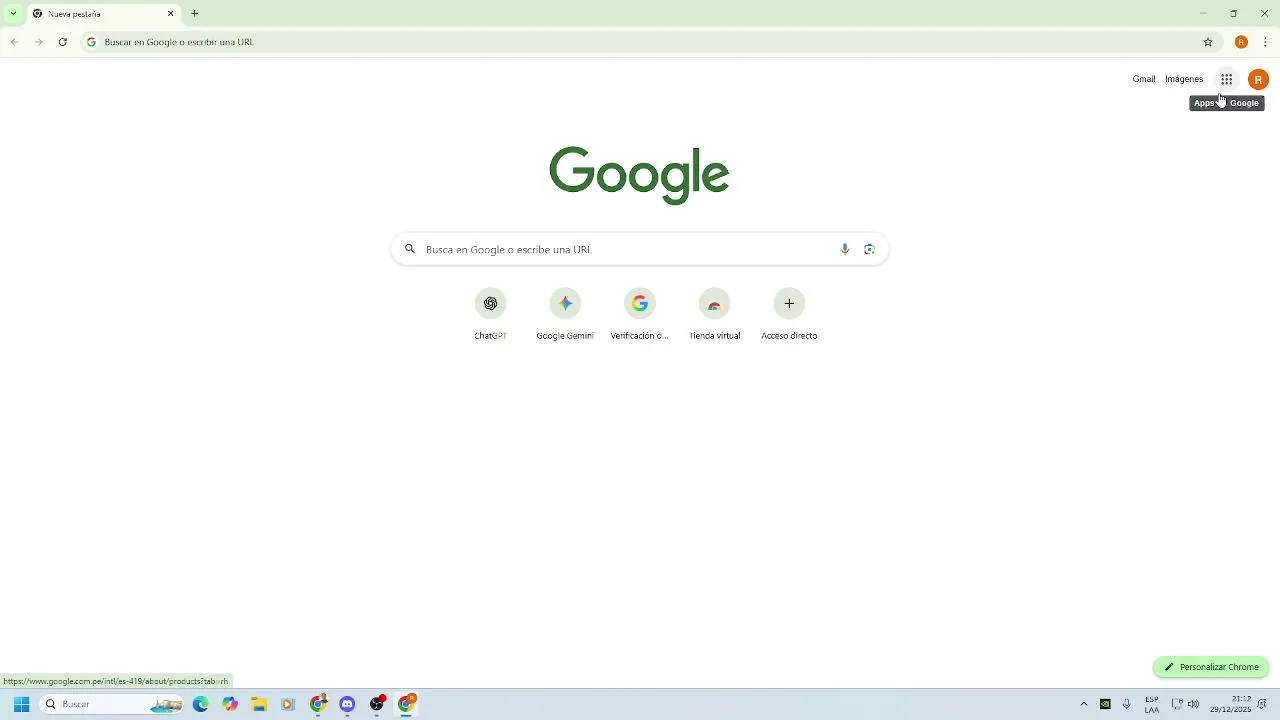
Task: Open the ChatGPT shortcut
Action: [490, 314]
